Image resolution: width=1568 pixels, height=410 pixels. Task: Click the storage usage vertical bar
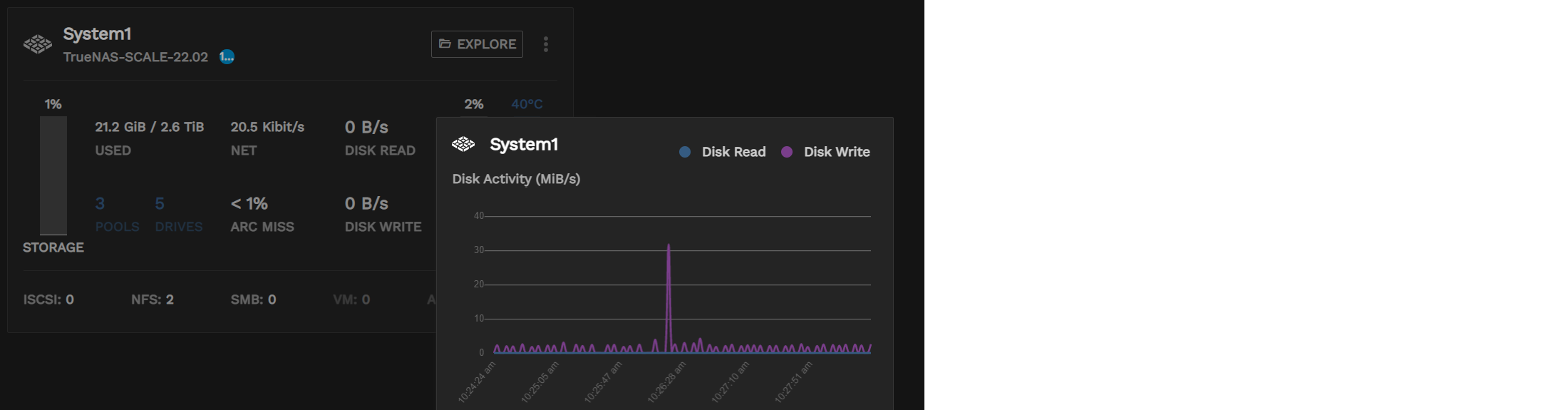click(x=53, y=175)
